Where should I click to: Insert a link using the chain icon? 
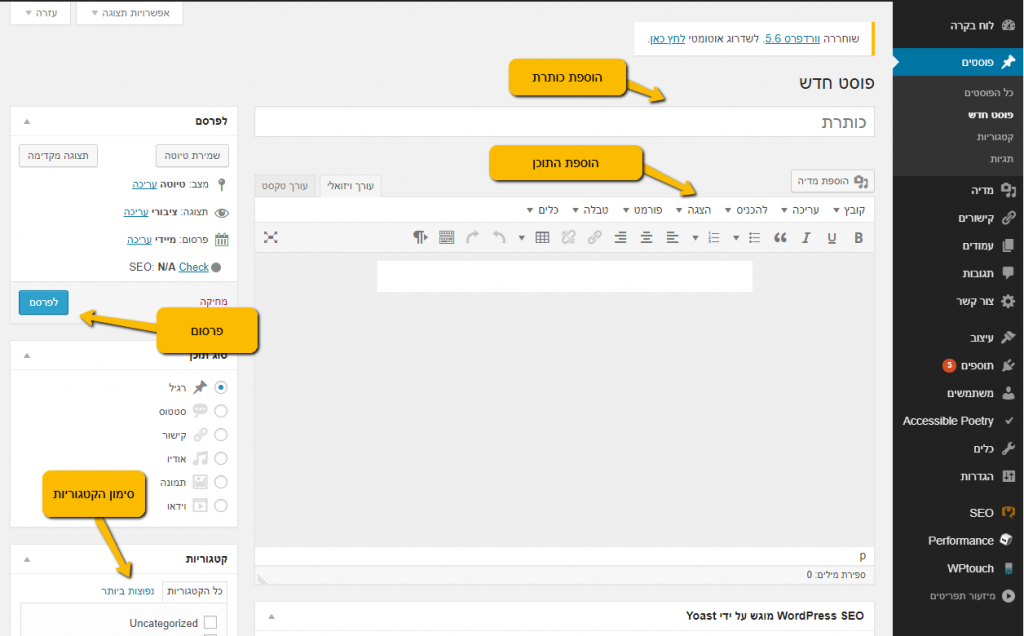[x=594, y=237]
